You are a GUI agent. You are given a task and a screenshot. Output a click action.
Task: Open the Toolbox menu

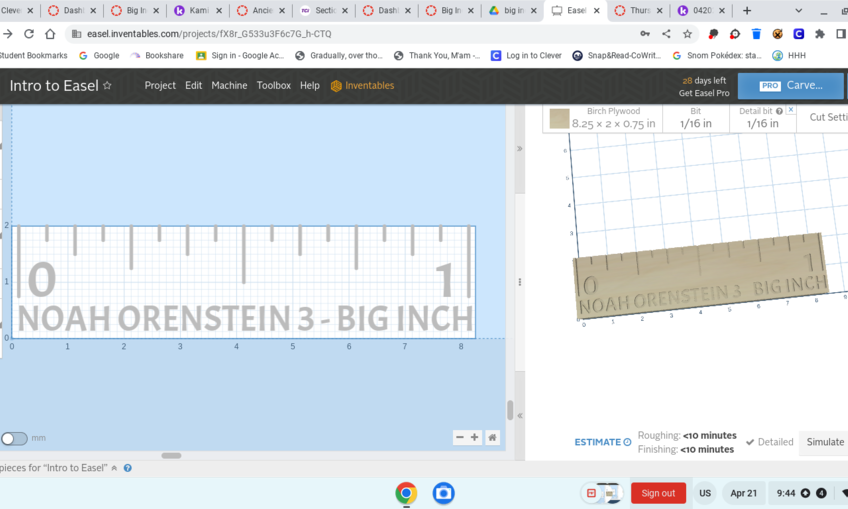(274, 85)
